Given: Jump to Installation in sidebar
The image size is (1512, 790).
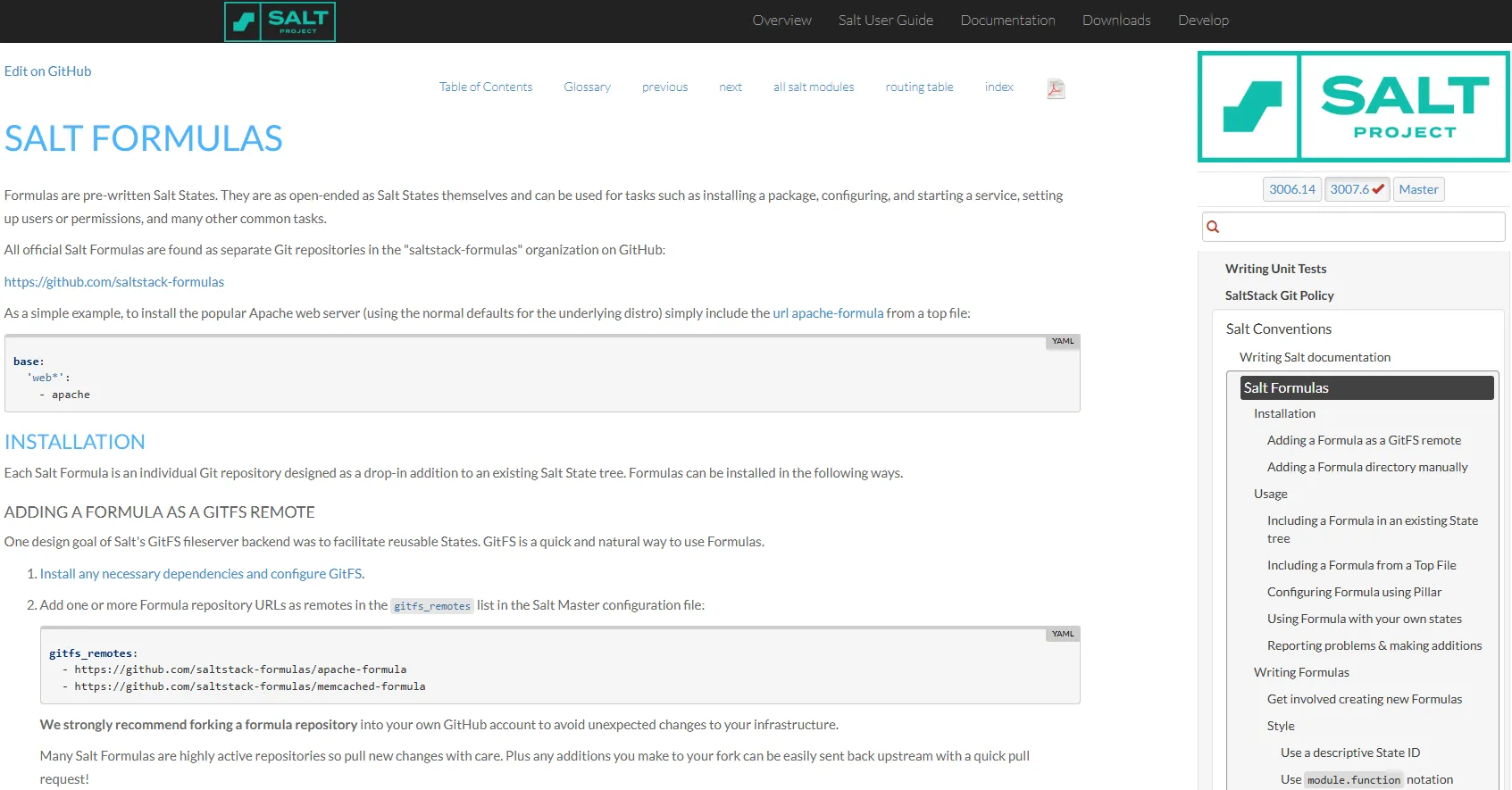Looking at the screenshot, I should pyautogui.click(x=1284, y=414).
